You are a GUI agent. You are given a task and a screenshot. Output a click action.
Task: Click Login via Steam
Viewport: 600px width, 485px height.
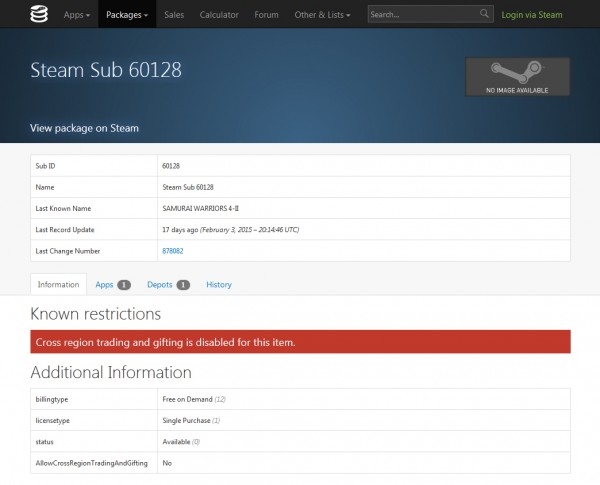531,15
